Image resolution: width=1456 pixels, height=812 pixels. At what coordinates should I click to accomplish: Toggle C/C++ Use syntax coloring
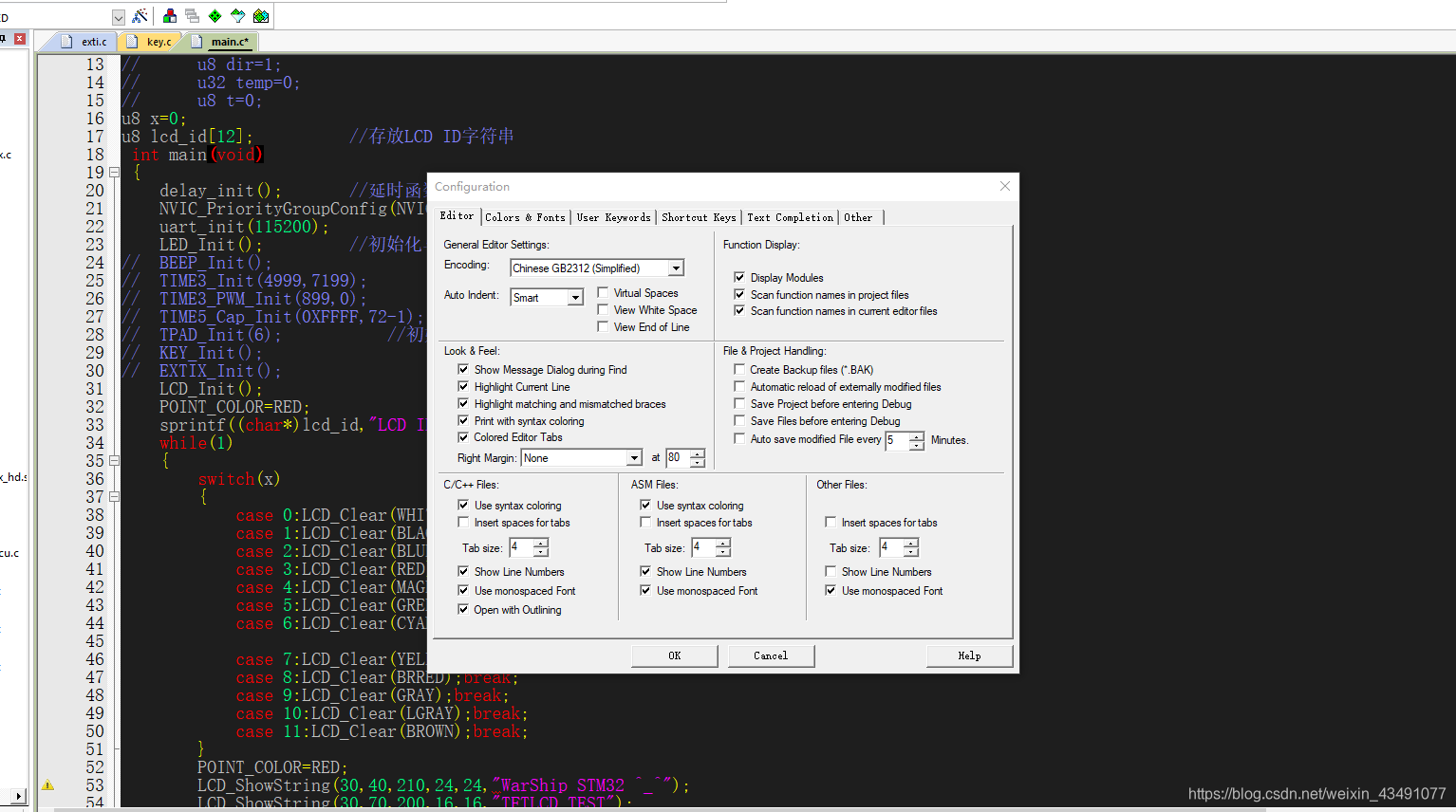463,505
